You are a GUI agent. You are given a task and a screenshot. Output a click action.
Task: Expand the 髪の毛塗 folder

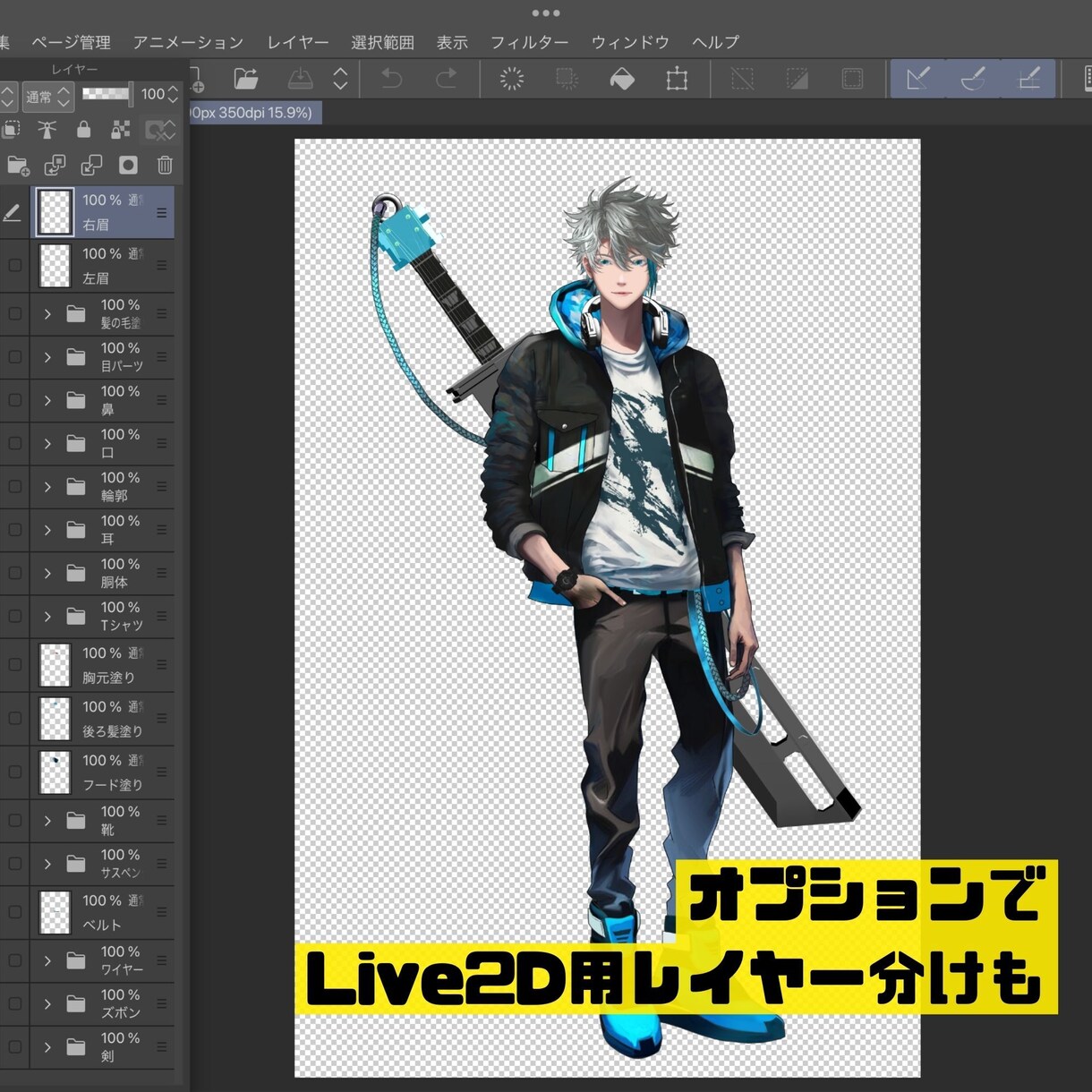tap(47, 314)
